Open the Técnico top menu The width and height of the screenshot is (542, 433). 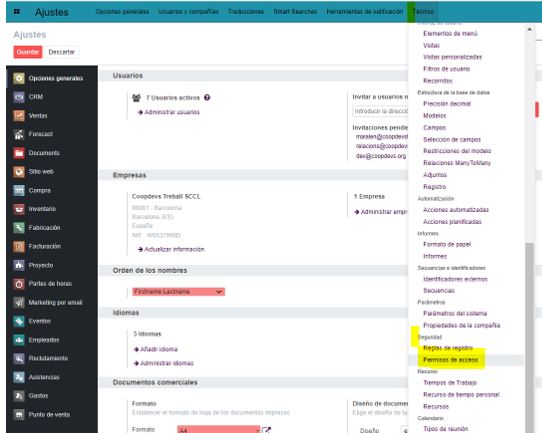tap(423, 11)
